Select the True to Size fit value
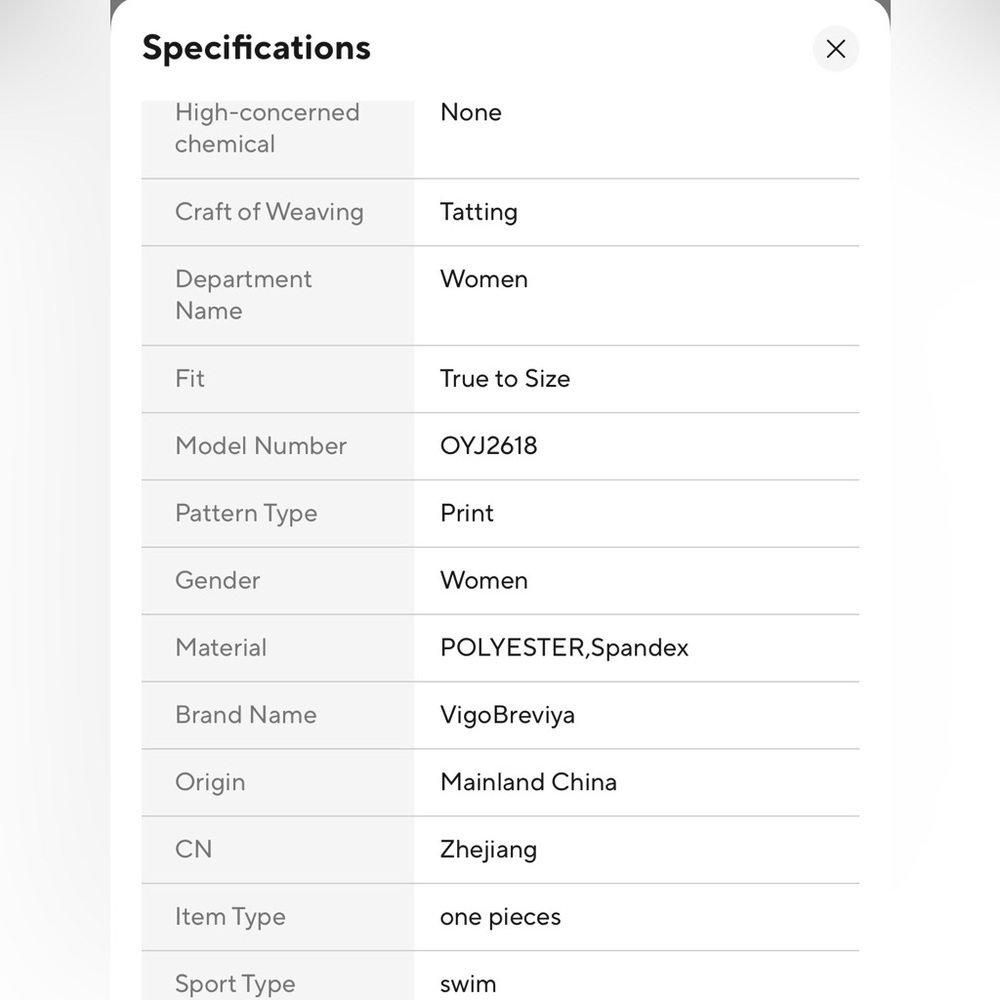 pos(505,379)
